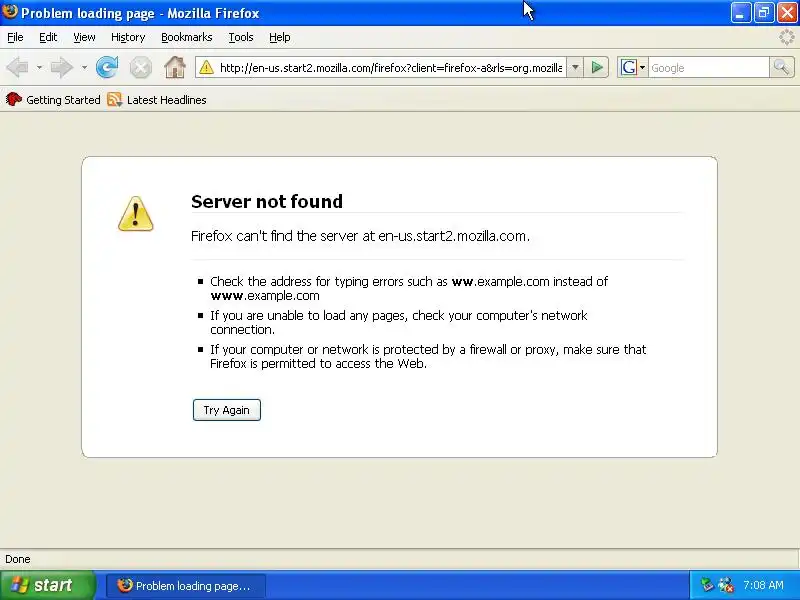
Task: Go to the Home page
Action: click(174, 67)
